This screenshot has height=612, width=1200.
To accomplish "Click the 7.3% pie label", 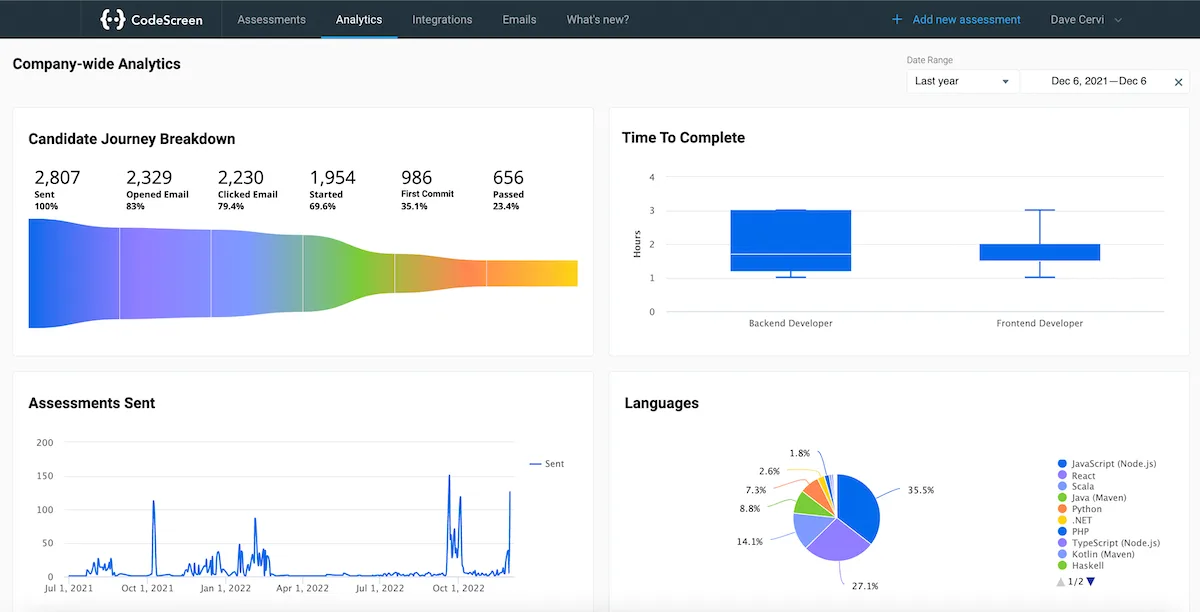I will point(756,490).
